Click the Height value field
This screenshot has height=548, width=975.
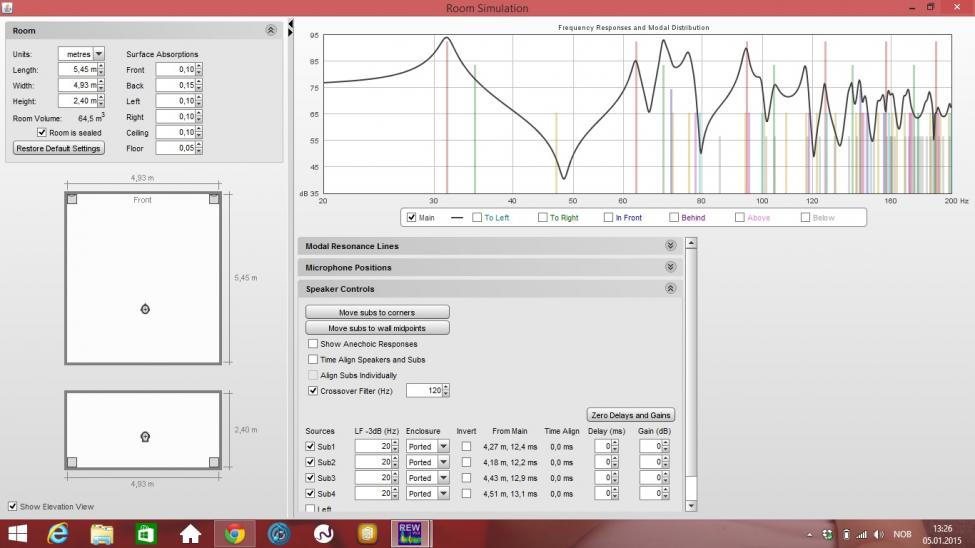(78, 101)
